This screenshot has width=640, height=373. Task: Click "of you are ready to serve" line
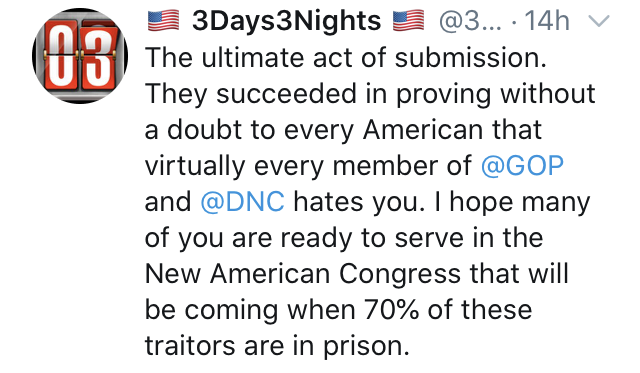click(x=304, y=238)
